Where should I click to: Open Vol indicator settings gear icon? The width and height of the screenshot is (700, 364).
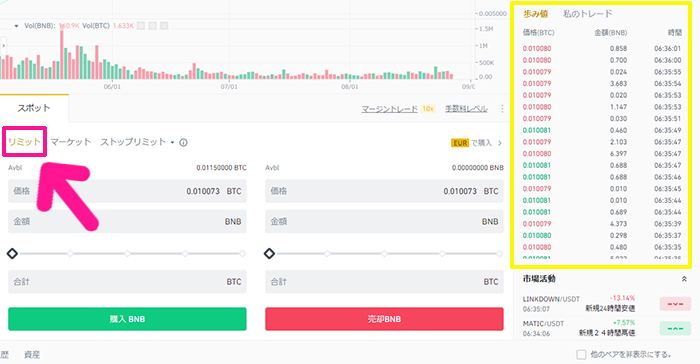[x=153, y=26]
